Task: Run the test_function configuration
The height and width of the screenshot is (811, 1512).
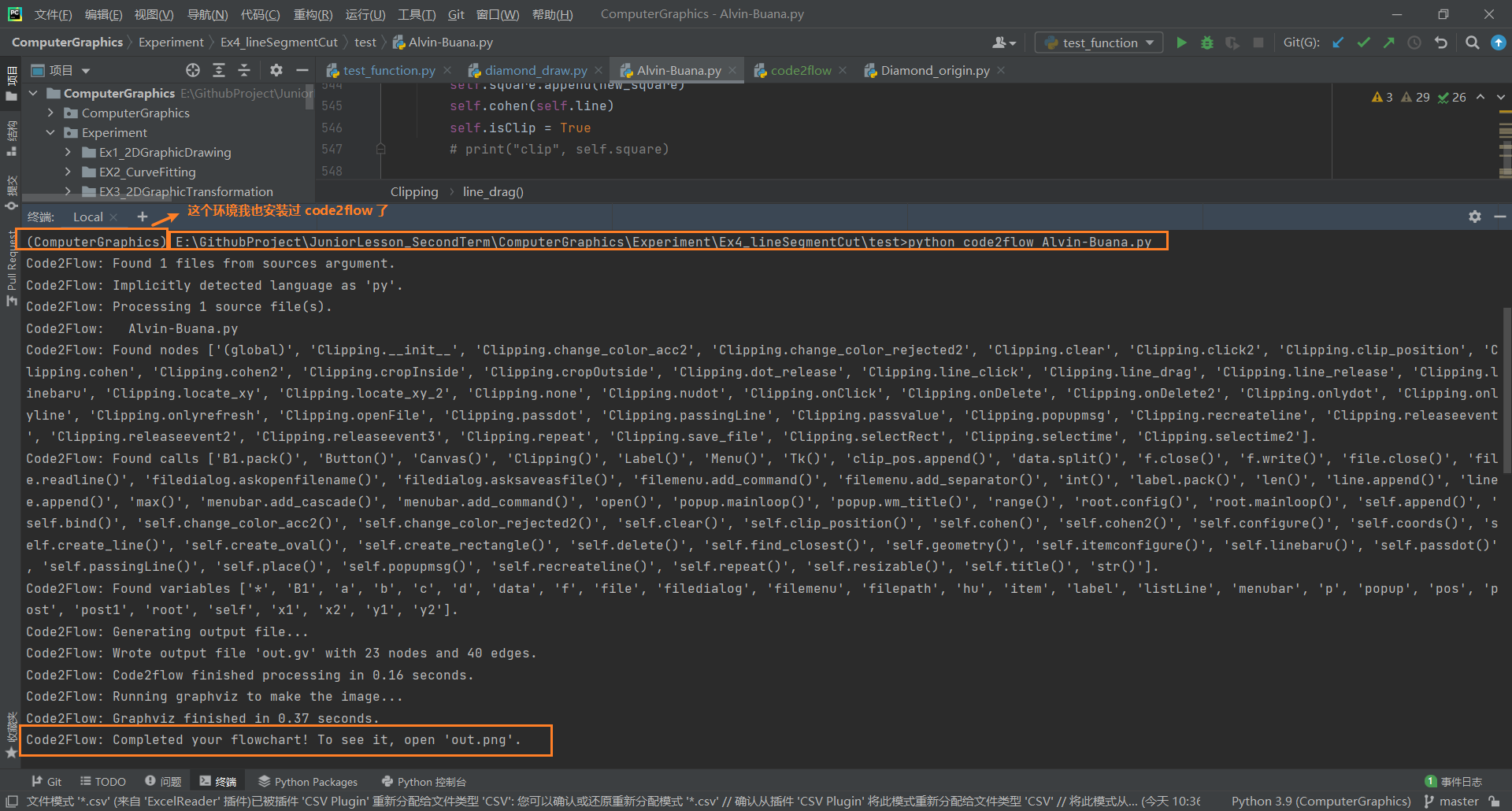Action: click(1181, 43)
